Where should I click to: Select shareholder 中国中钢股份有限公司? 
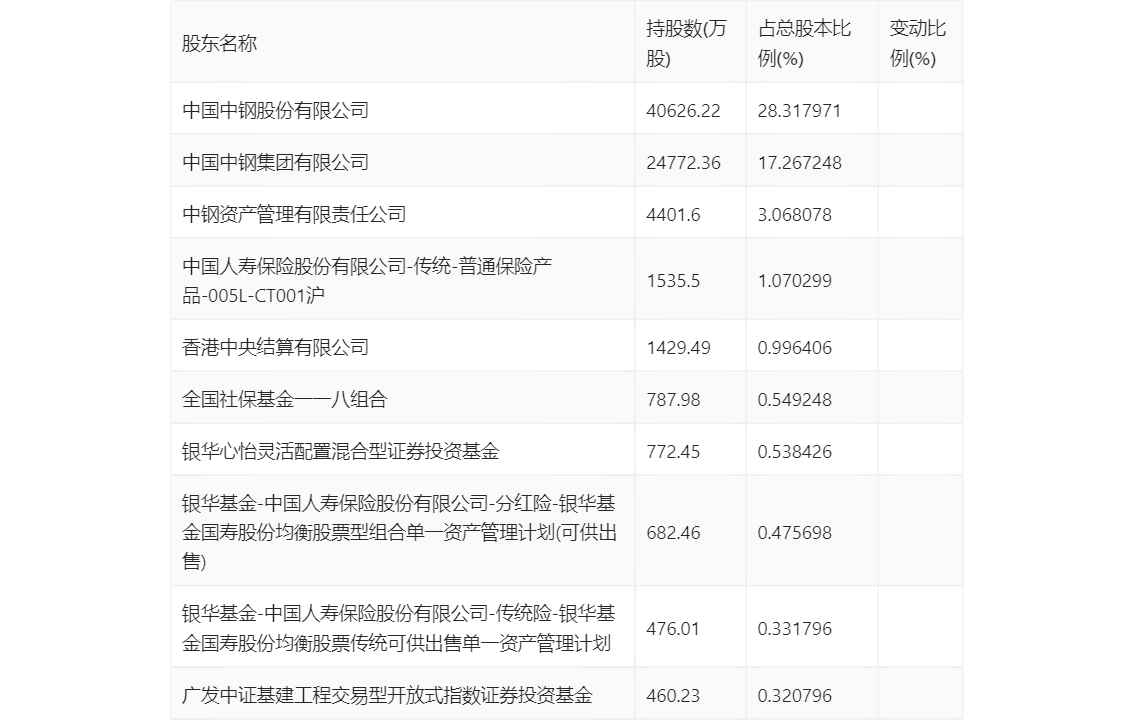click(276, 111)
